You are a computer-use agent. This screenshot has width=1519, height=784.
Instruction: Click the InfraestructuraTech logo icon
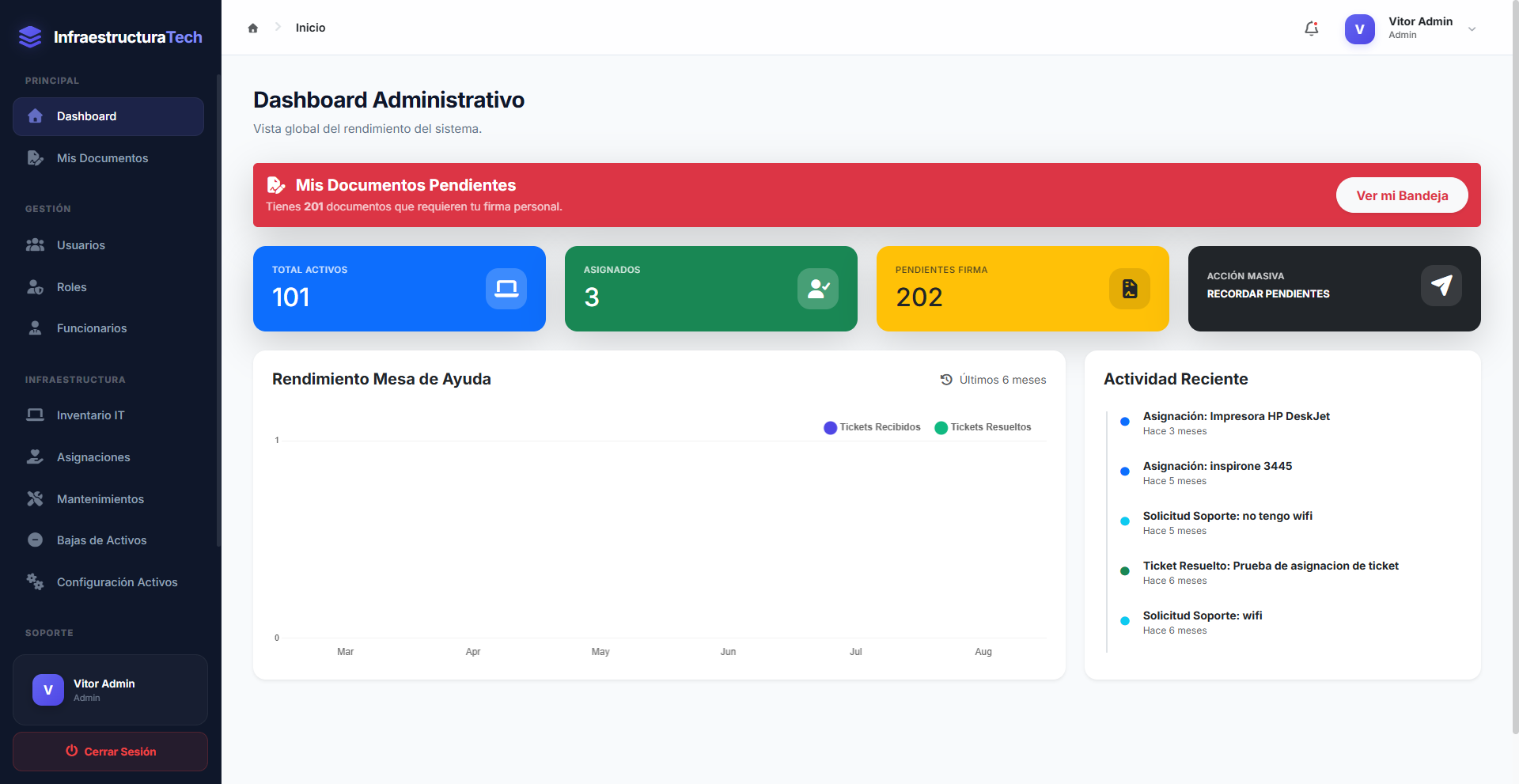click(x=30, y=36)
